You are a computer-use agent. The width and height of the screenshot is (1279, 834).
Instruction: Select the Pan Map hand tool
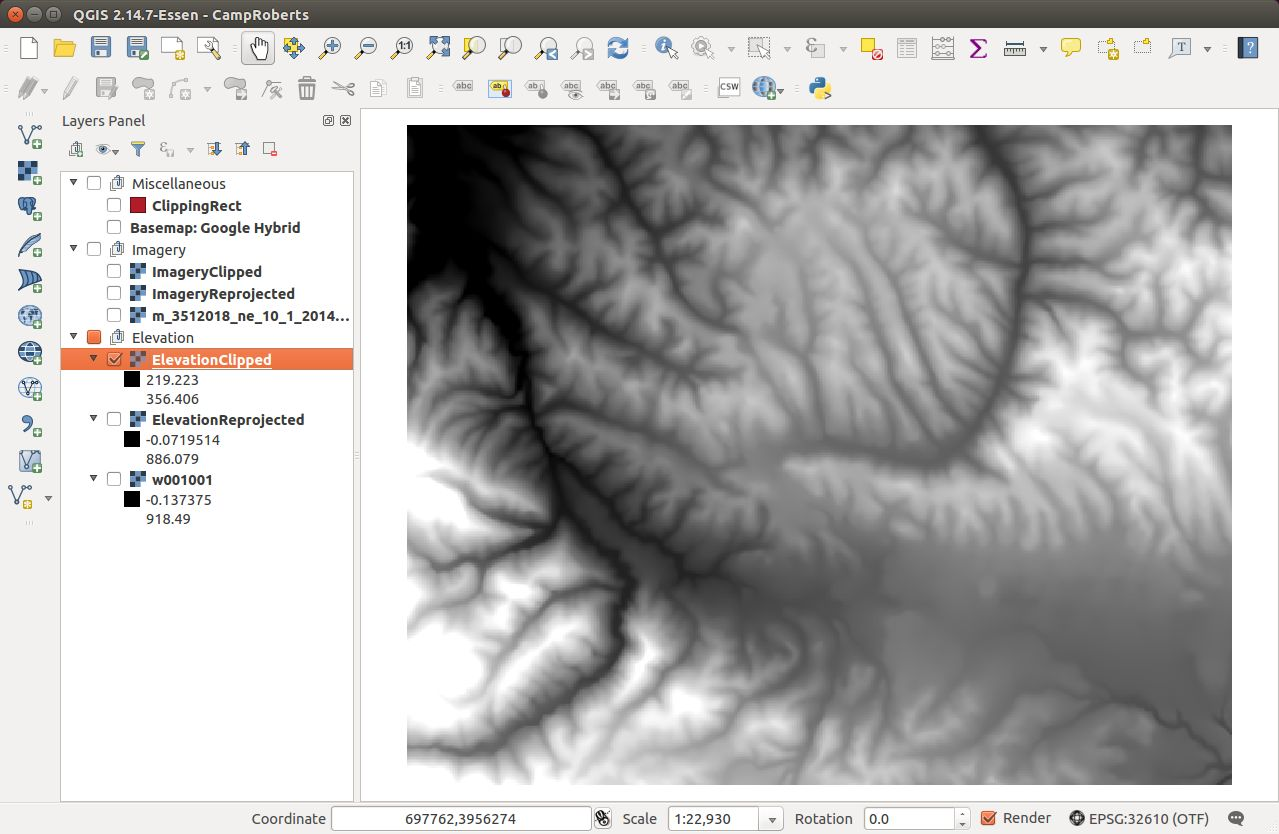(x=257, y=47)
